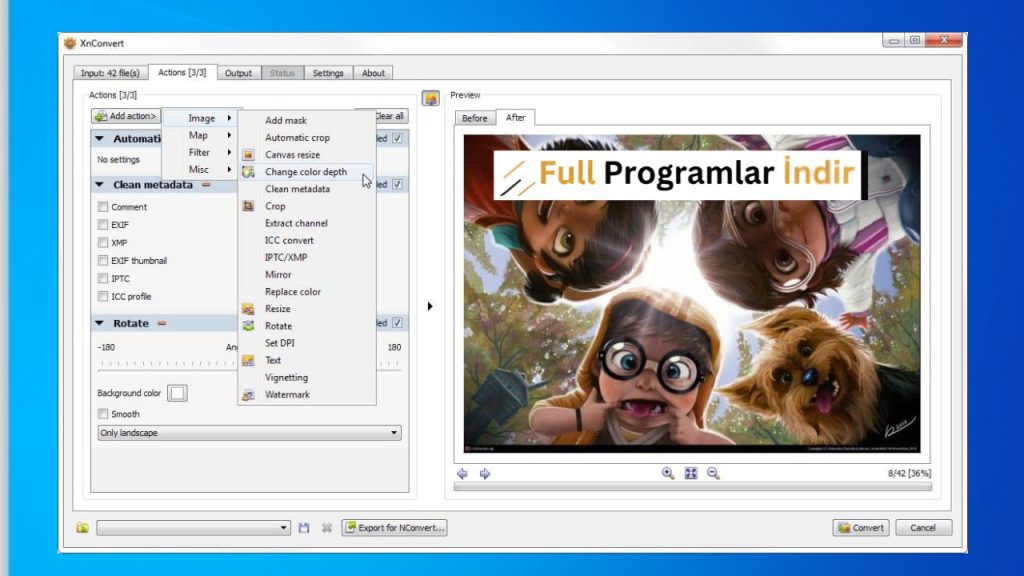Screen dimensions: 1024x576
Task: Zoom out of the preview
Action: pyautogui.click(x=713, y=473)
